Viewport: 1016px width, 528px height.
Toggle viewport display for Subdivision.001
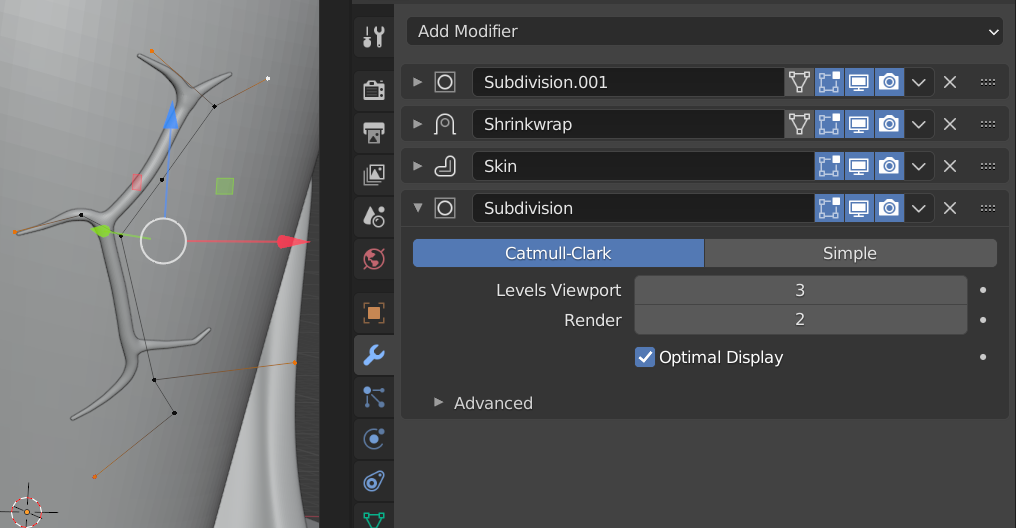859,82
